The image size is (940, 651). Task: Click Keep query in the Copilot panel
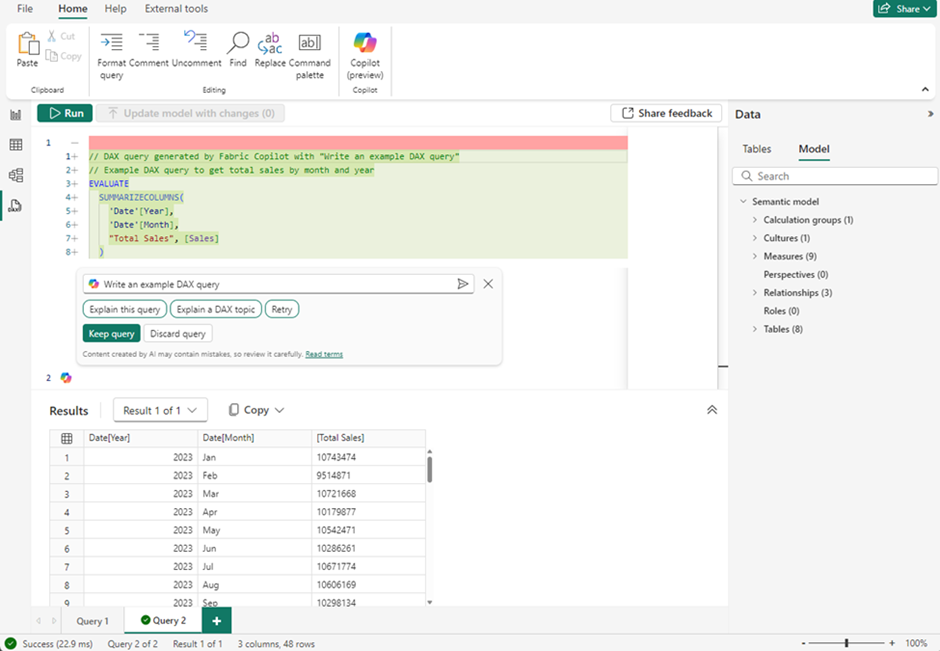(111, 333)
